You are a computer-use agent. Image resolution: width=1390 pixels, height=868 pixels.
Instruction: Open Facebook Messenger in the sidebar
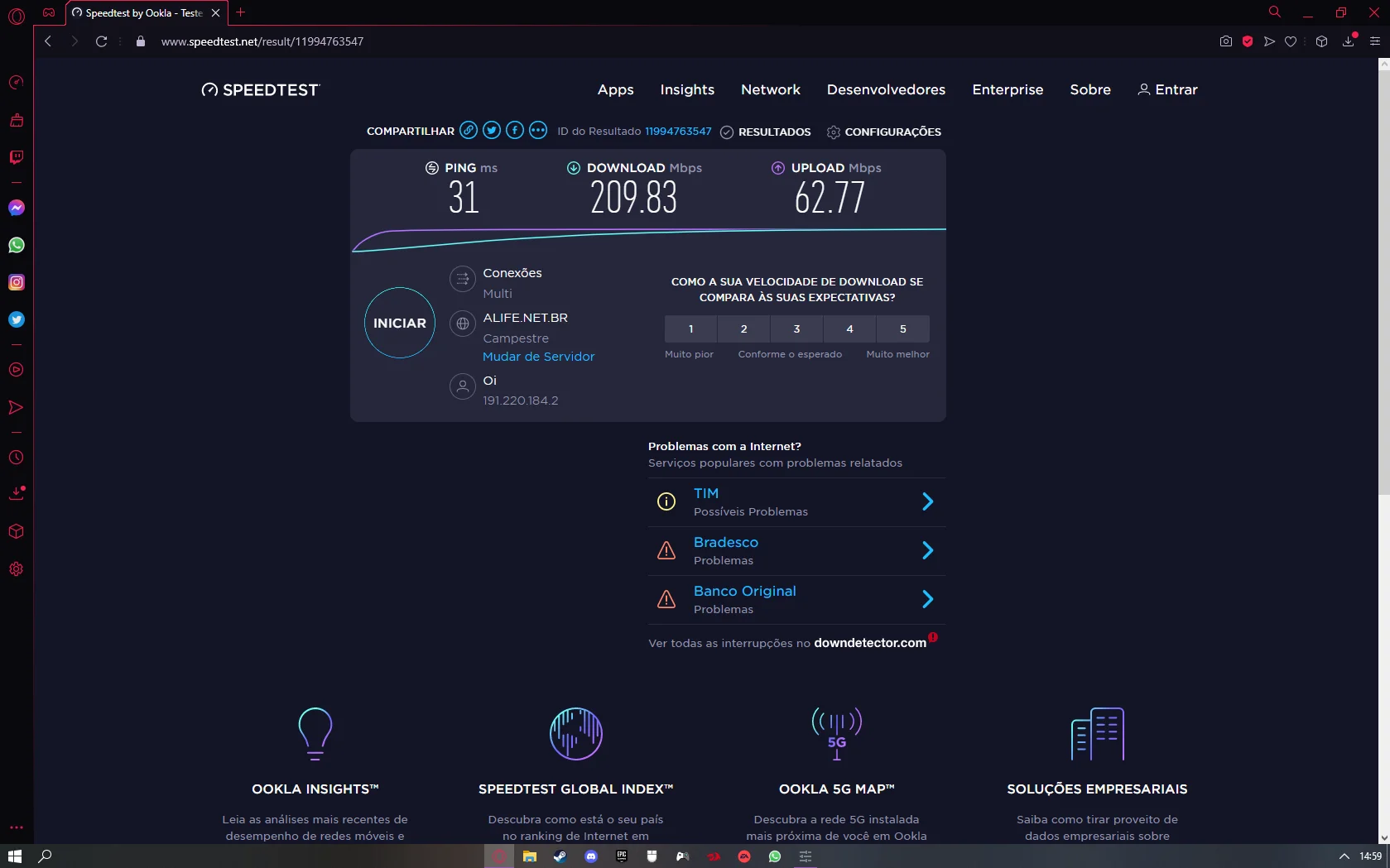point(16,208)
